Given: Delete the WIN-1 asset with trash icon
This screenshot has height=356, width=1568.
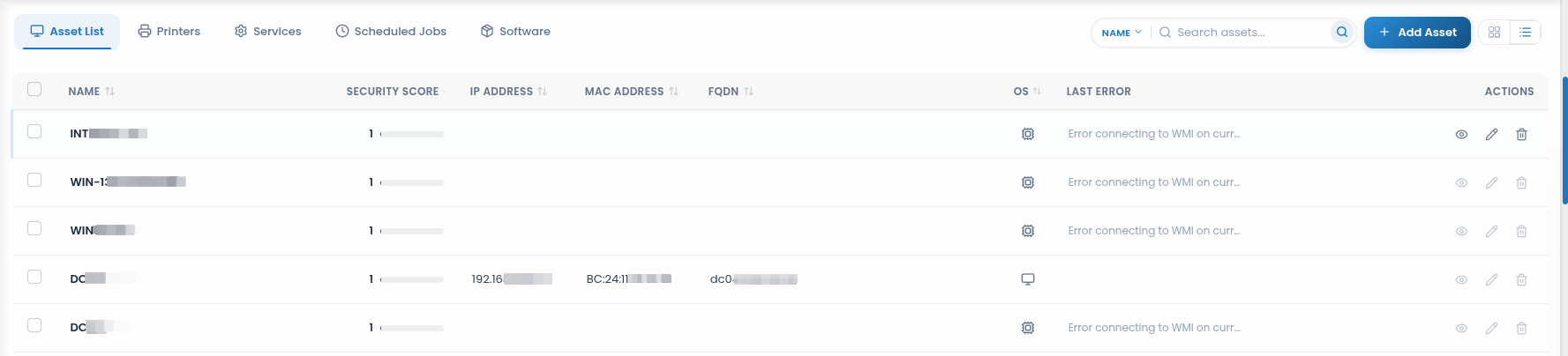Looking at the screenshot, I should [1521, 183].
